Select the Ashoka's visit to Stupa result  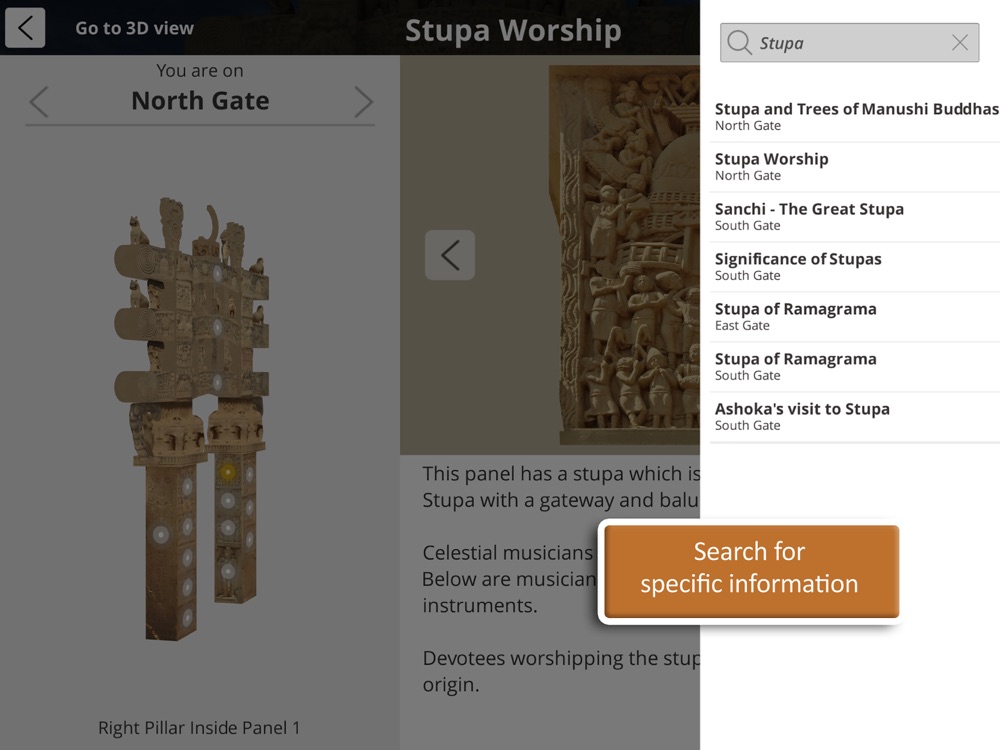pos(855,416)
